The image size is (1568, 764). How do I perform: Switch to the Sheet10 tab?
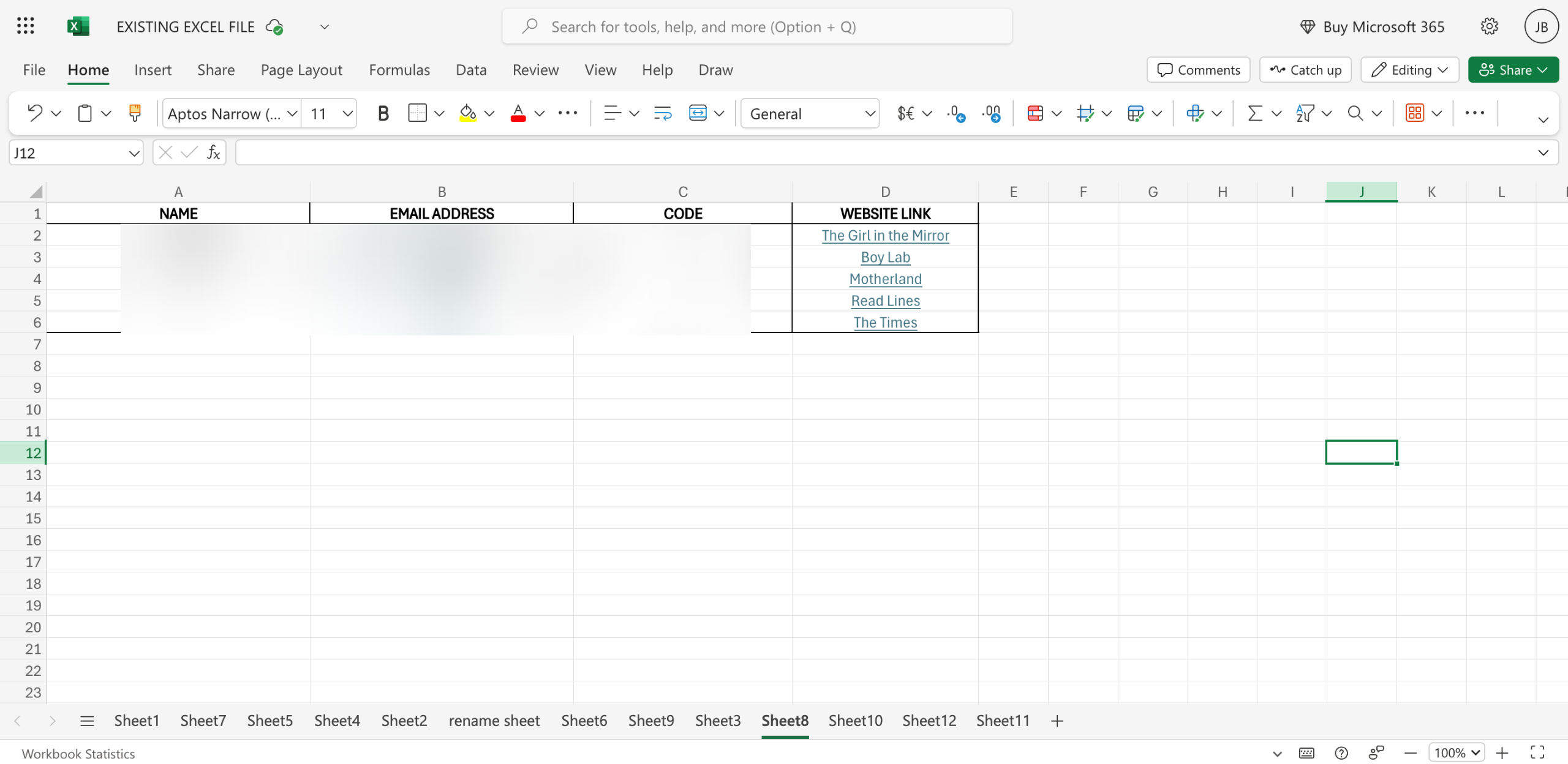click(x=855, y=721)
